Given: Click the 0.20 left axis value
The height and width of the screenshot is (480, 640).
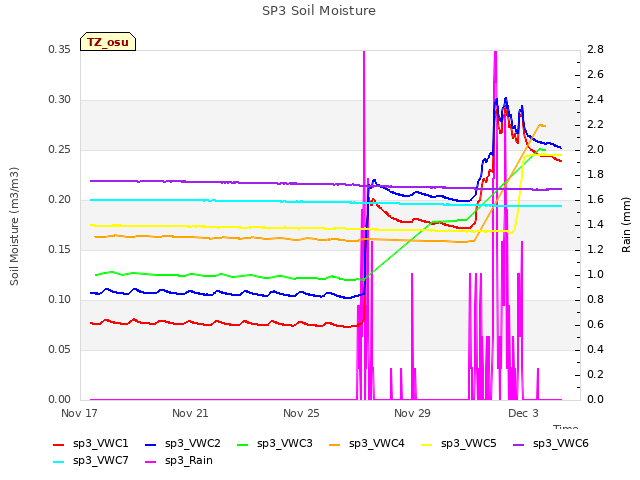Looking at the screenshot, I should pyautogui.click(x=60, y=200).
